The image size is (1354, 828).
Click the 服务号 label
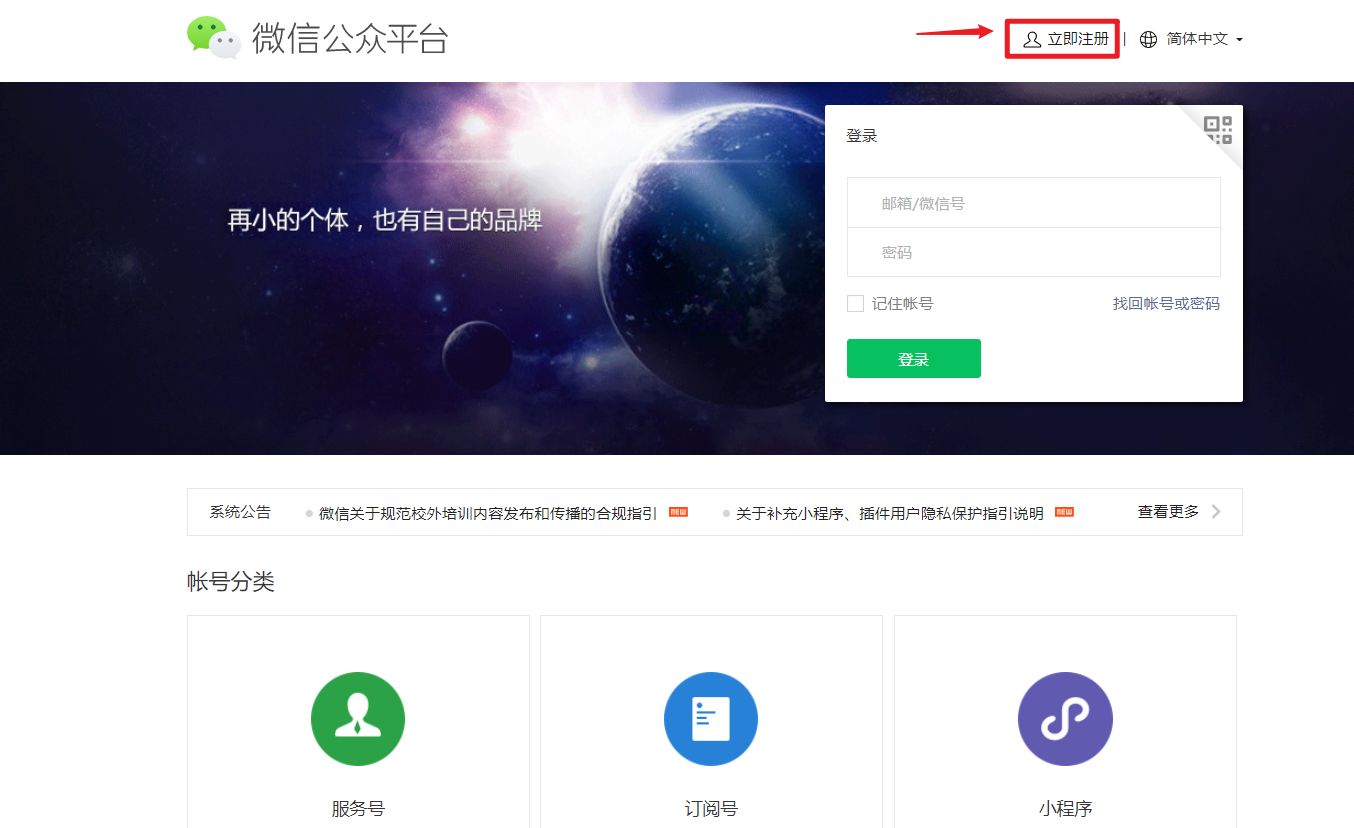(358, 809)
